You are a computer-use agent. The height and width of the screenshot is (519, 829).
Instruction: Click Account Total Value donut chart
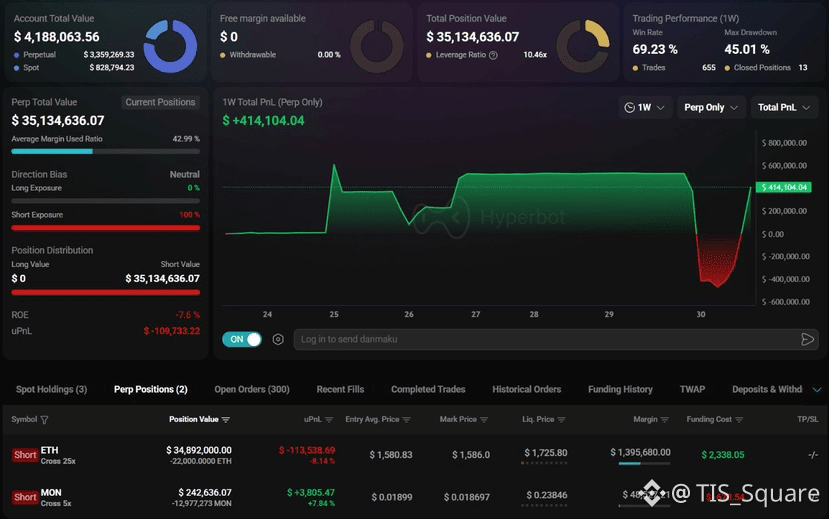coord(170,46)
